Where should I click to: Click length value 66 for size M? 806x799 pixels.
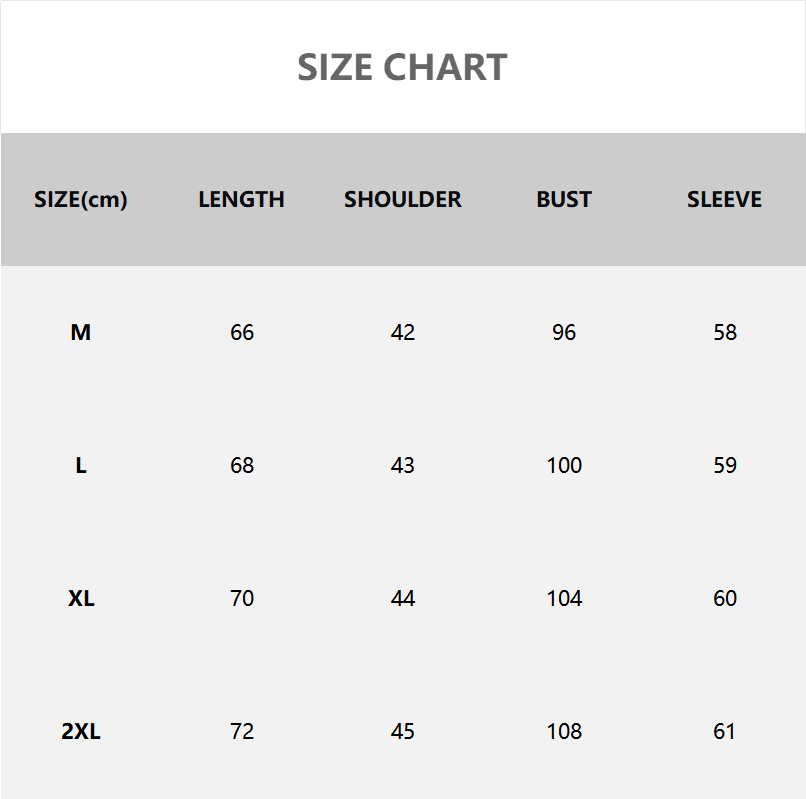pos(242,332)
